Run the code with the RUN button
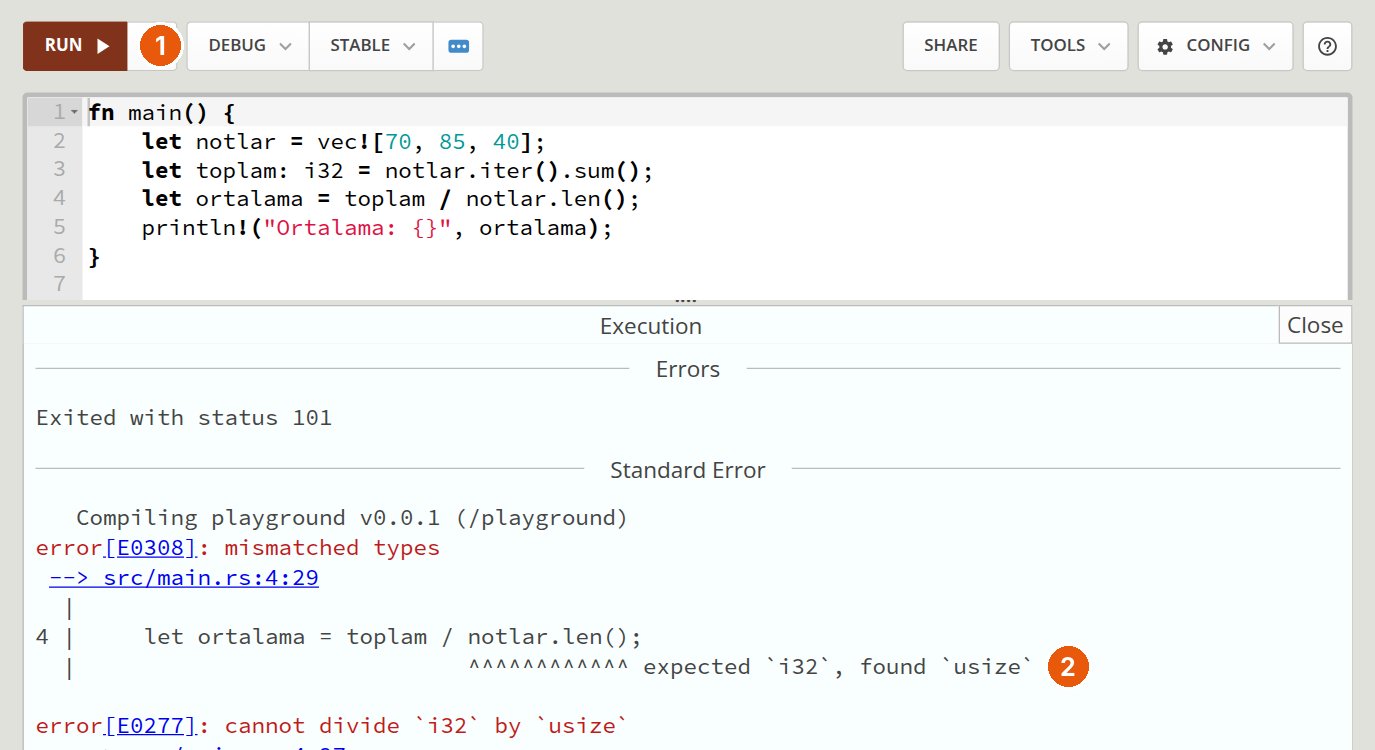 [x=76, y=46]
